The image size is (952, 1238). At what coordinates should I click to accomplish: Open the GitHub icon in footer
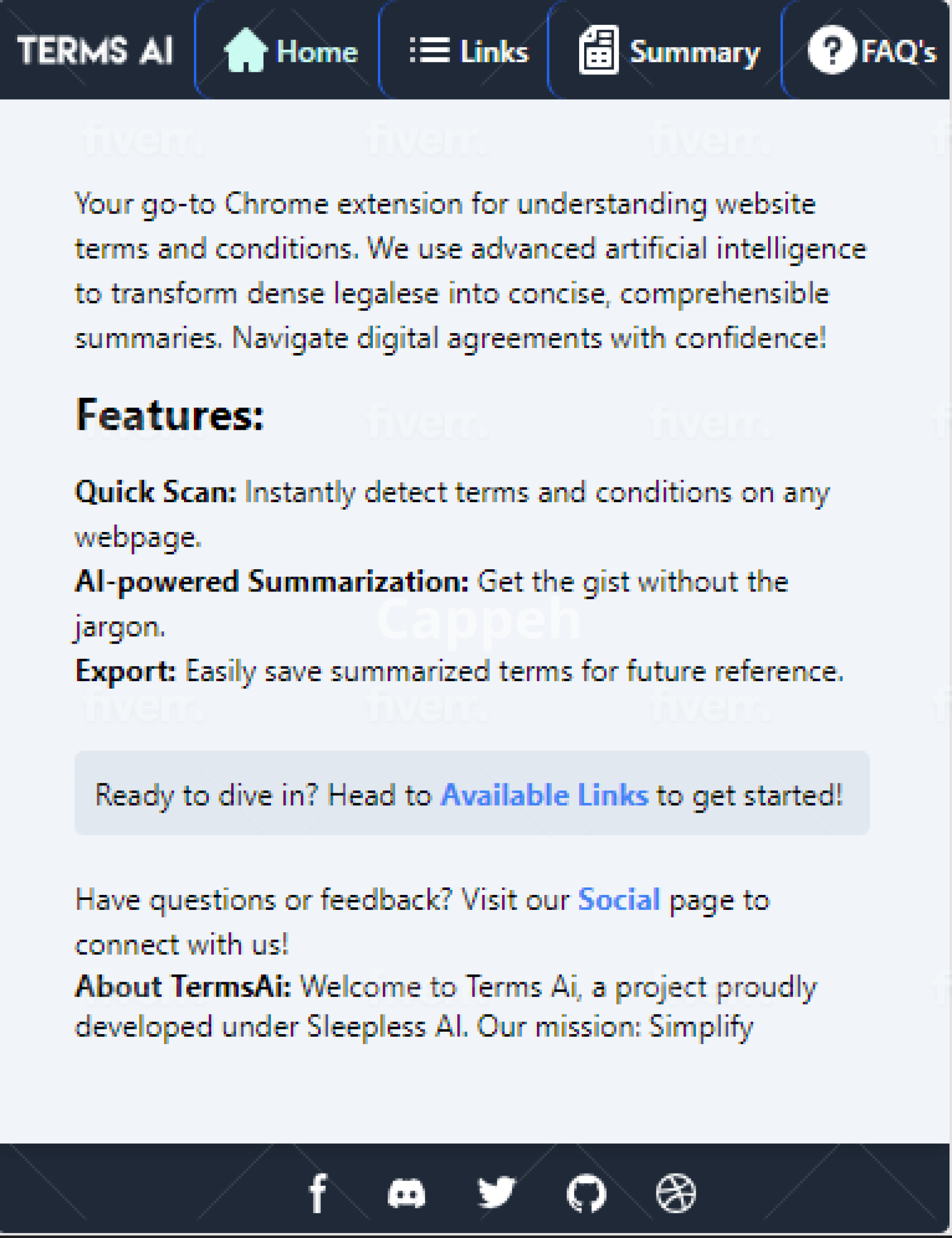pos(587,1193)
